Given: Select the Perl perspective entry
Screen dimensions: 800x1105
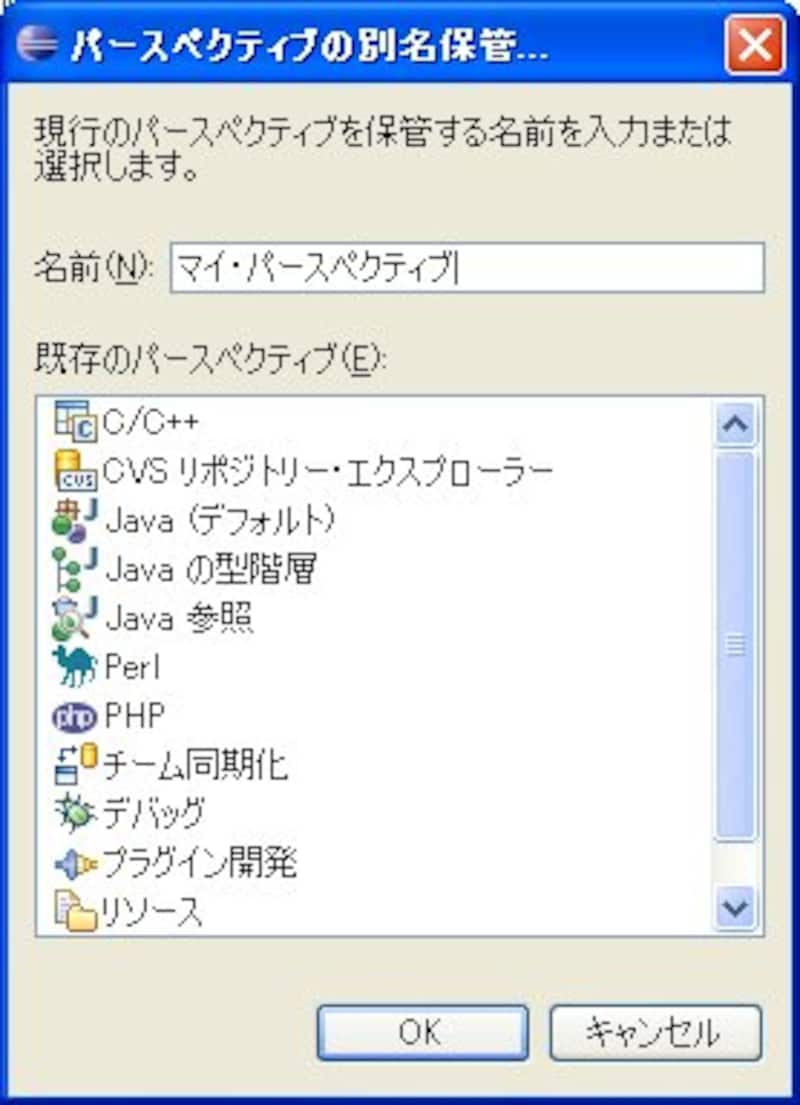Looking at the screenshot, I should 132,667.
